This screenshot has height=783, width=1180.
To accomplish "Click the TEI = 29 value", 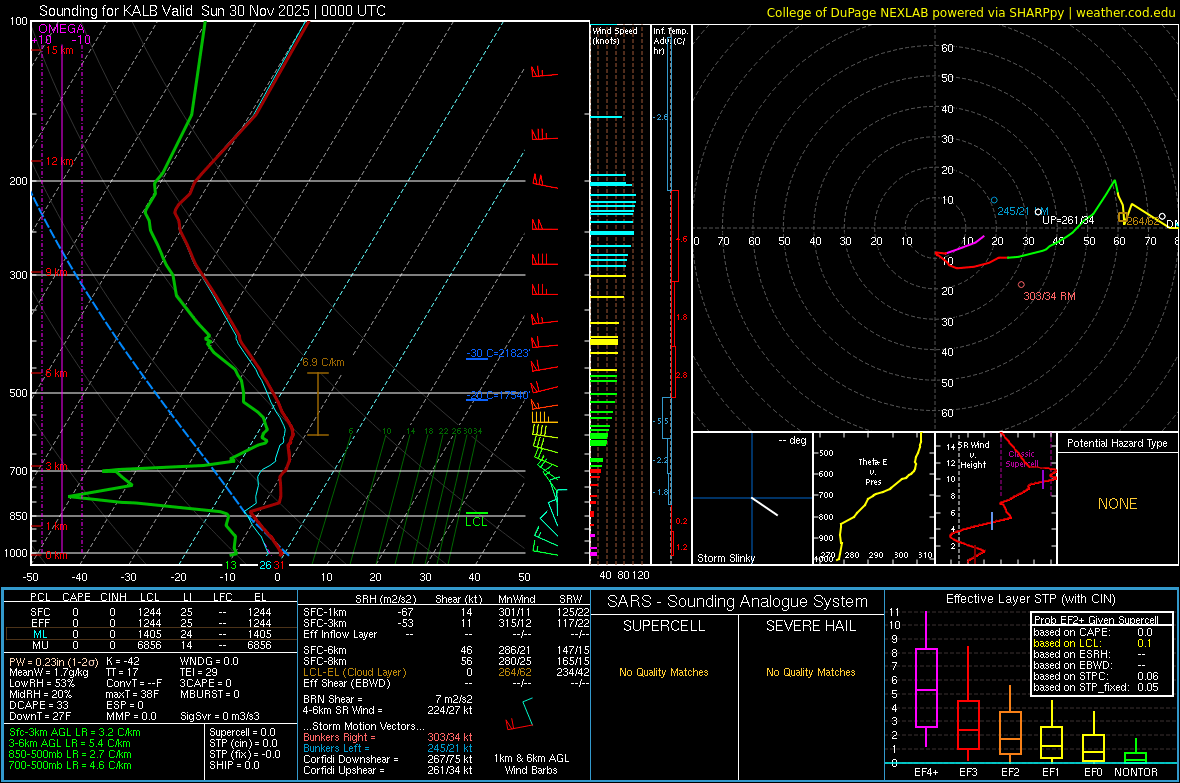I will pos(199,672).
